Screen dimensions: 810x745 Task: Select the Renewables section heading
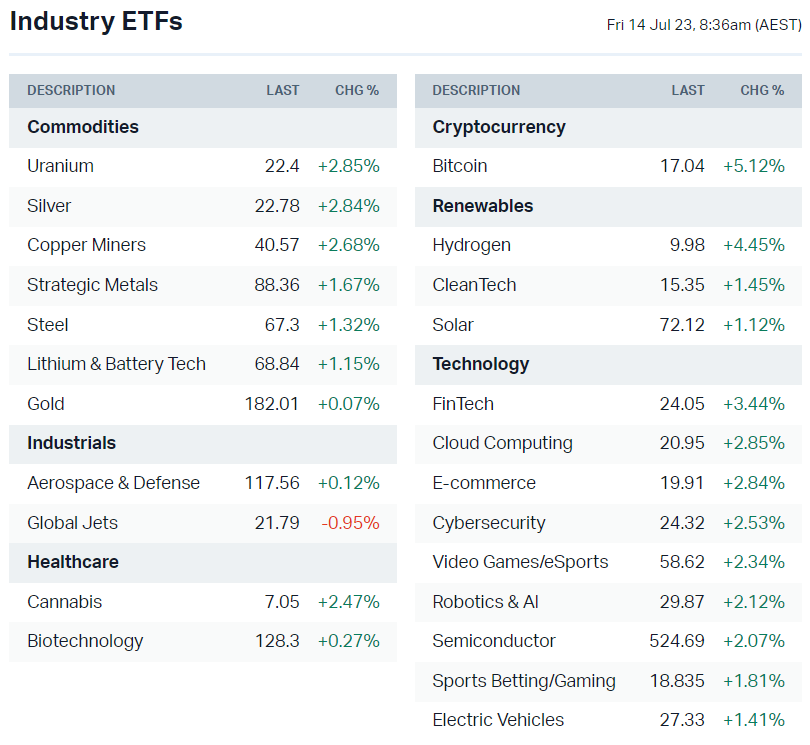tap(483, 206)
